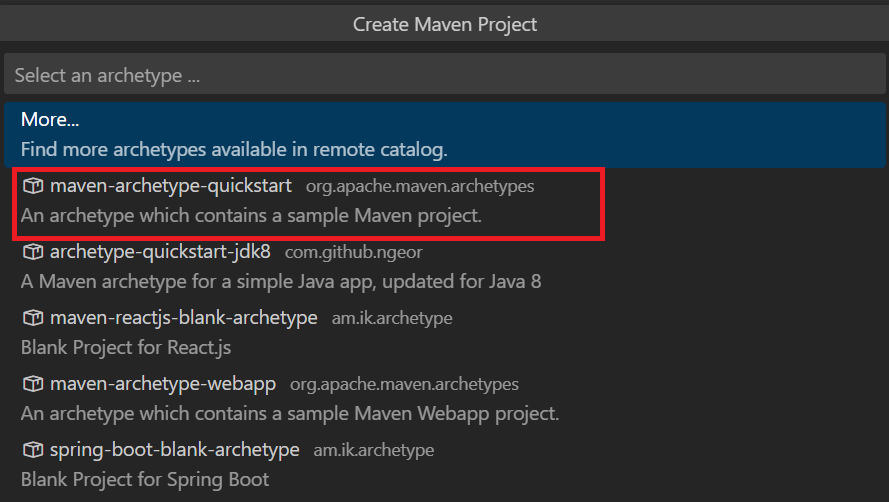Click the archetype-quickstart-jdk8 package icon

tap(33, 252)
